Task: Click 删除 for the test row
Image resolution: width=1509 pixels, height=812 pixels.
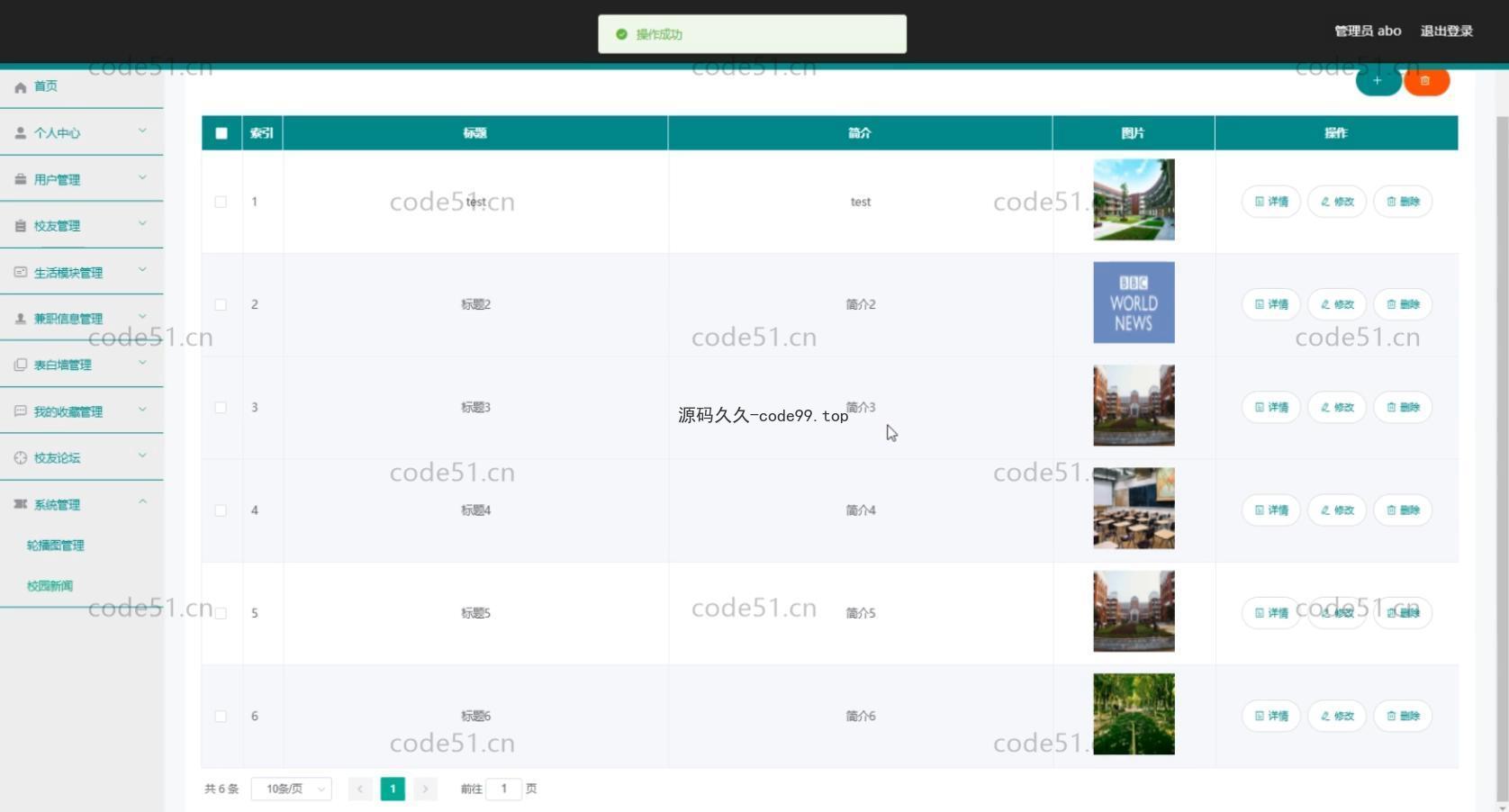Action: pyautogui.click(x=1403, y=202)
